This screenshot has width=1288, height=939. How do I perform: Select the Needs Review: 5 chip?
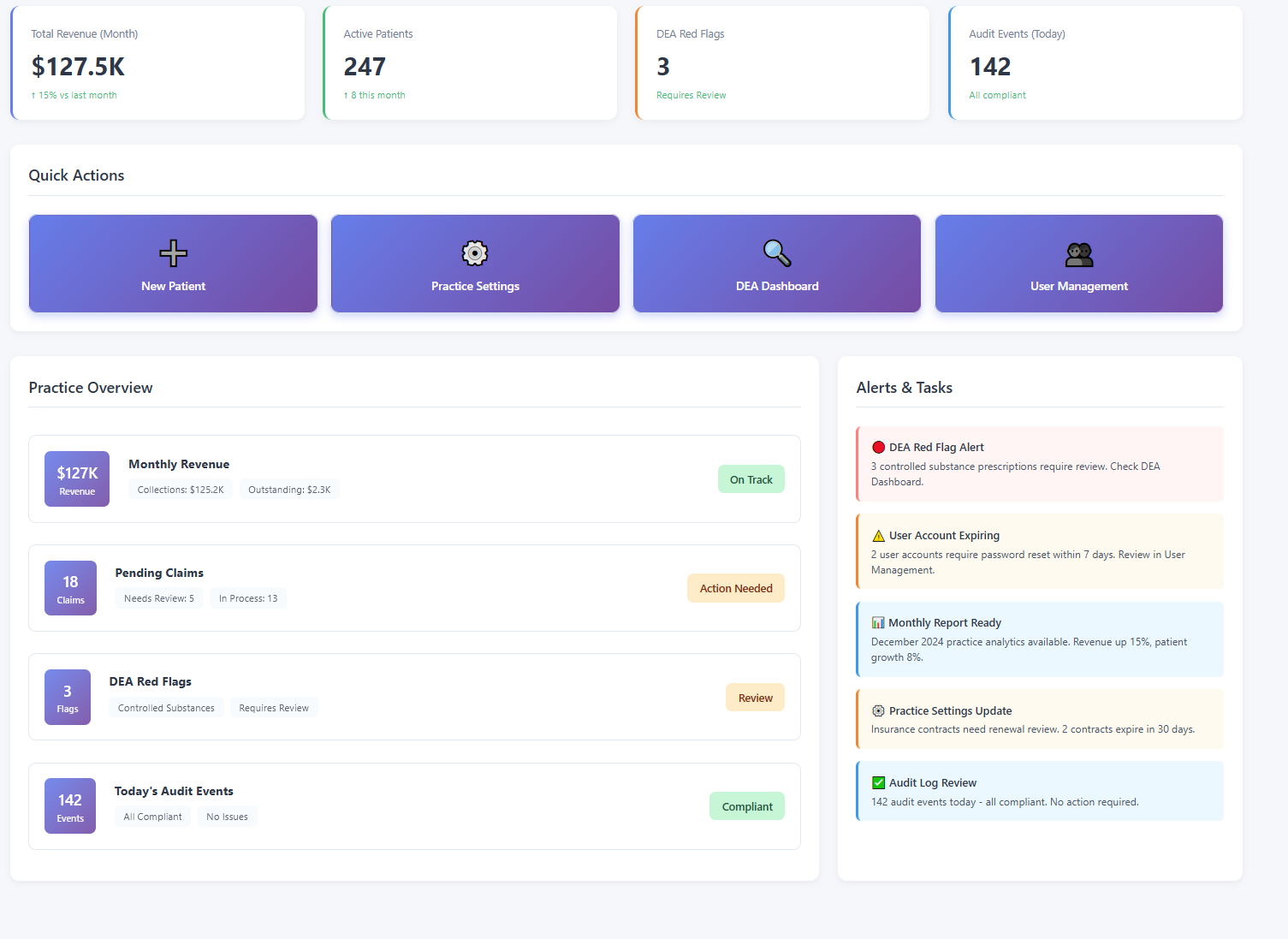tap(159, 597)
